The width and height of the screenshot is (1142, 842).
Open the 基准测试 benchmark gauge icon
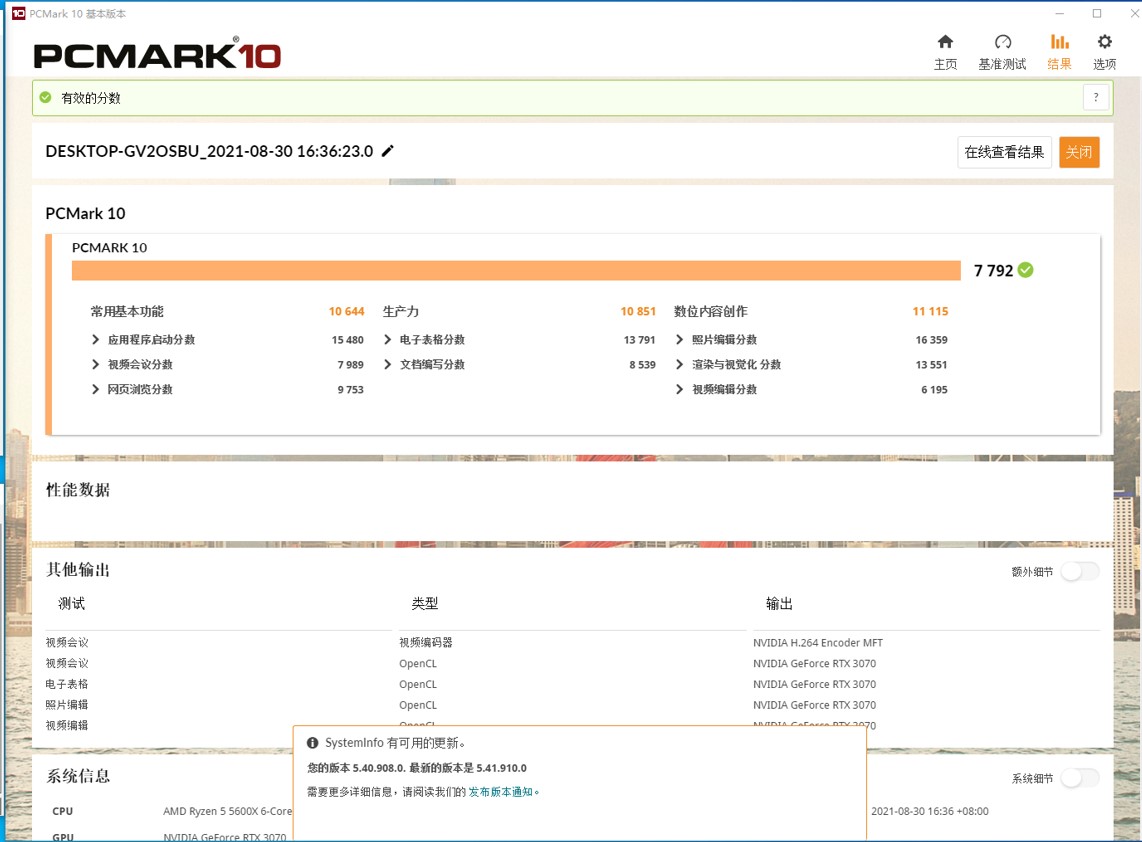coord(1003,42)
